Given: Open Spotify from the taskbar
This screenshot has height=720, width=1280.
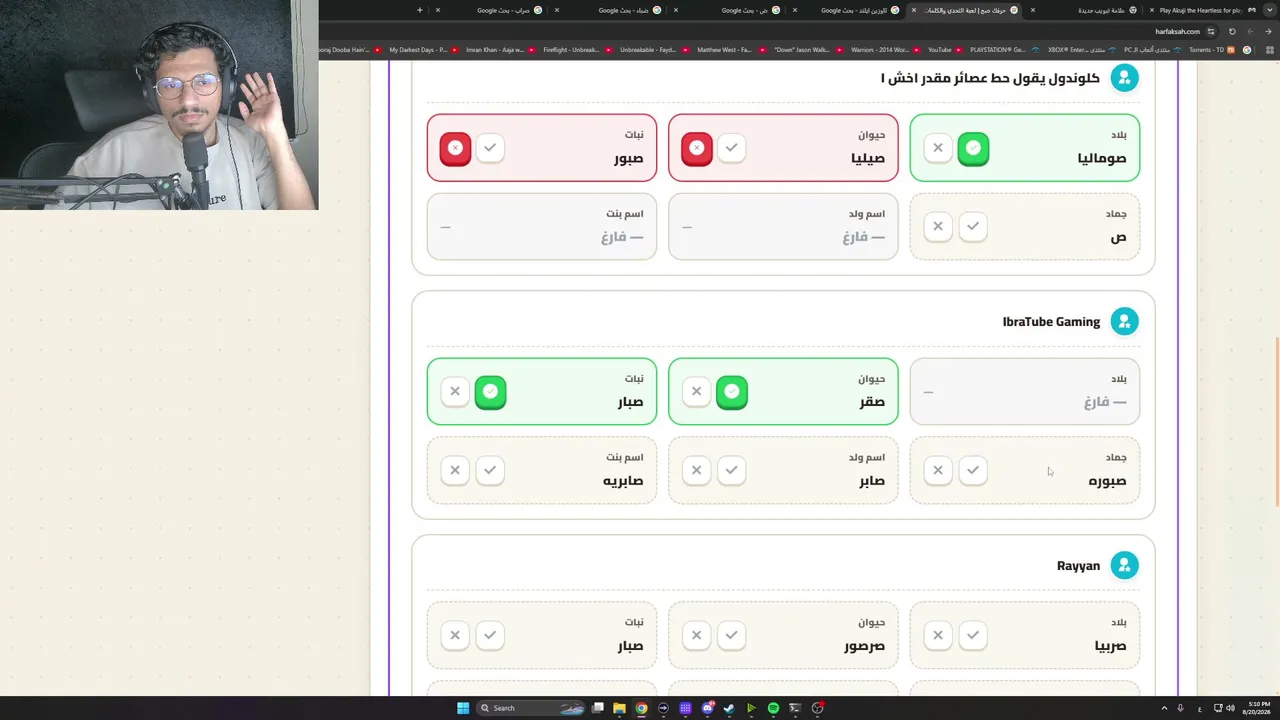Looking at the screenshot, I should [x=773, y=708].
